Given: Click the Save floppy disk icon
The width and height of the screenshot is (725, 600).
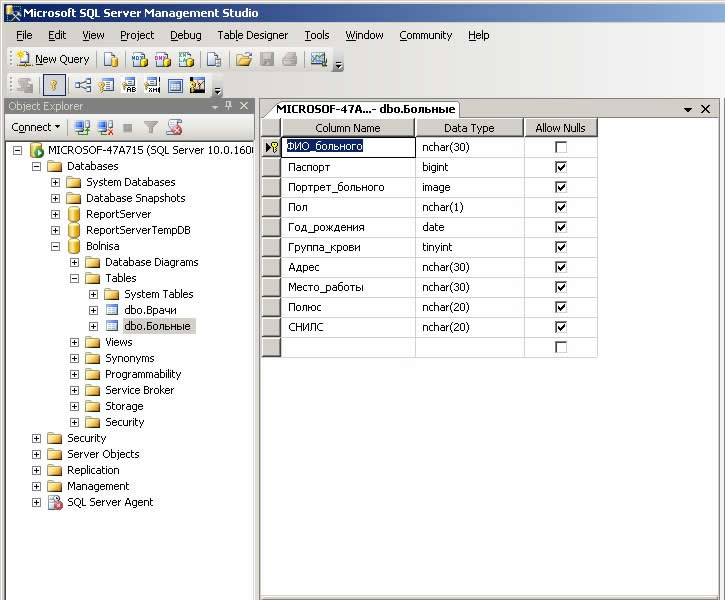Looking at the screenshot, I should 267,60.
